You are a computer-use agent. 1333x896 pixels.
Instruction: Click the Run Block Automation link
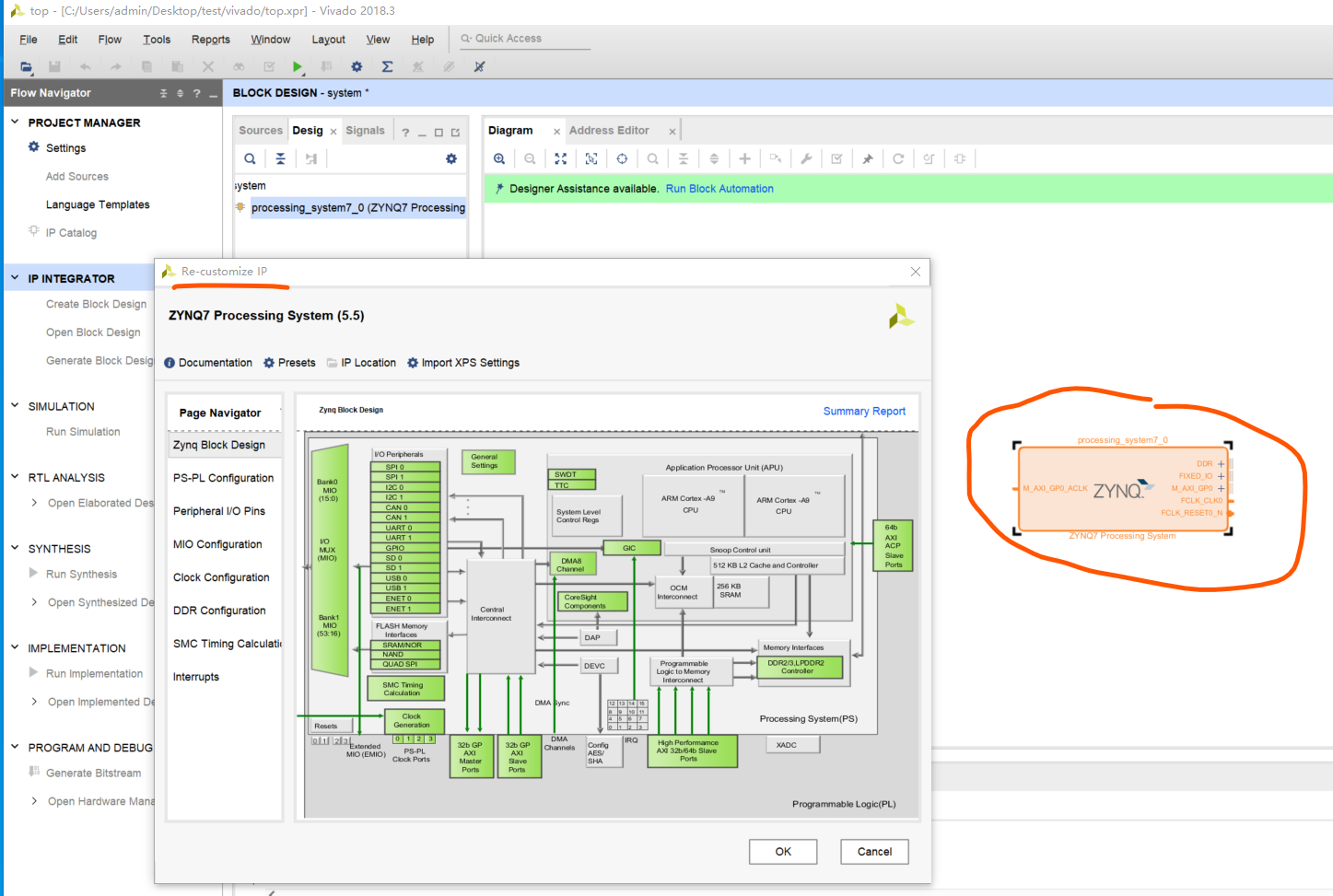719,189
